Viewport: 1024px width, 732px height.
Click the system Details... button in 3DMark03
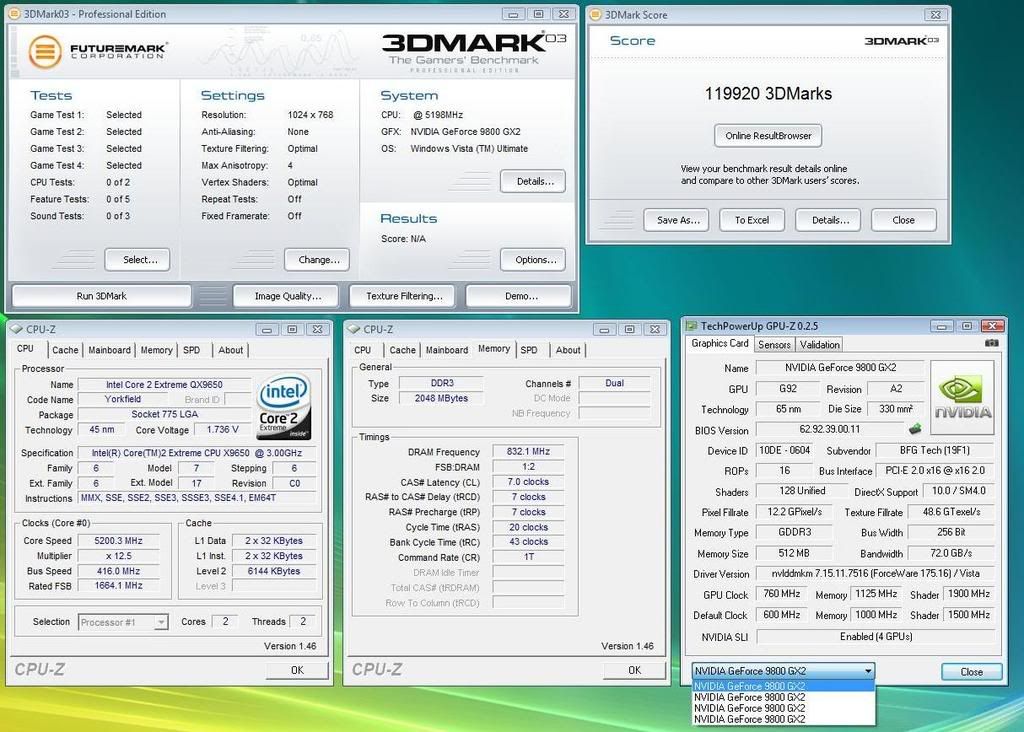pyautogui.click(x=533, y=182)
